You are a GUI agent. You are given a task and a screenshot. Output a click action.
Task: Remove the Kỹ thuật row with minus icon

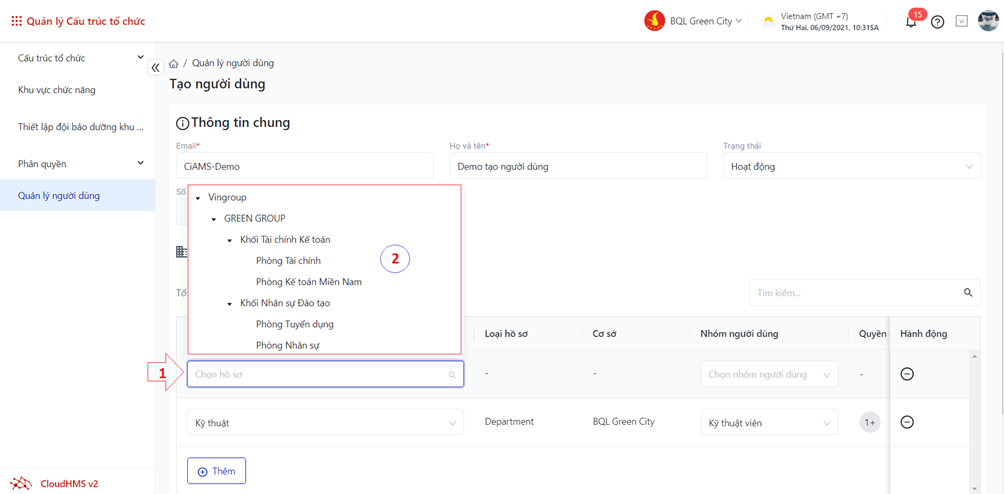coord(907,422)
